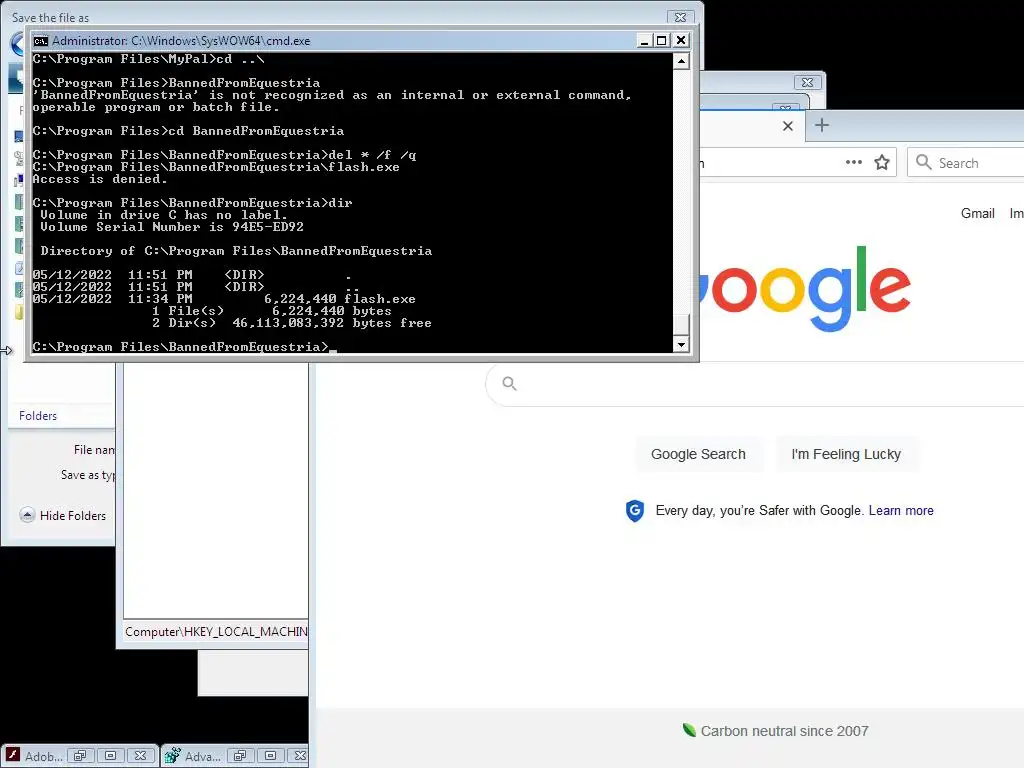Click the '2 Dir(s) 46,113,083,392 bytes free' line
The width and height of the screenshot is (1024, 768).
pyautogui.click(x=291, y=323)
